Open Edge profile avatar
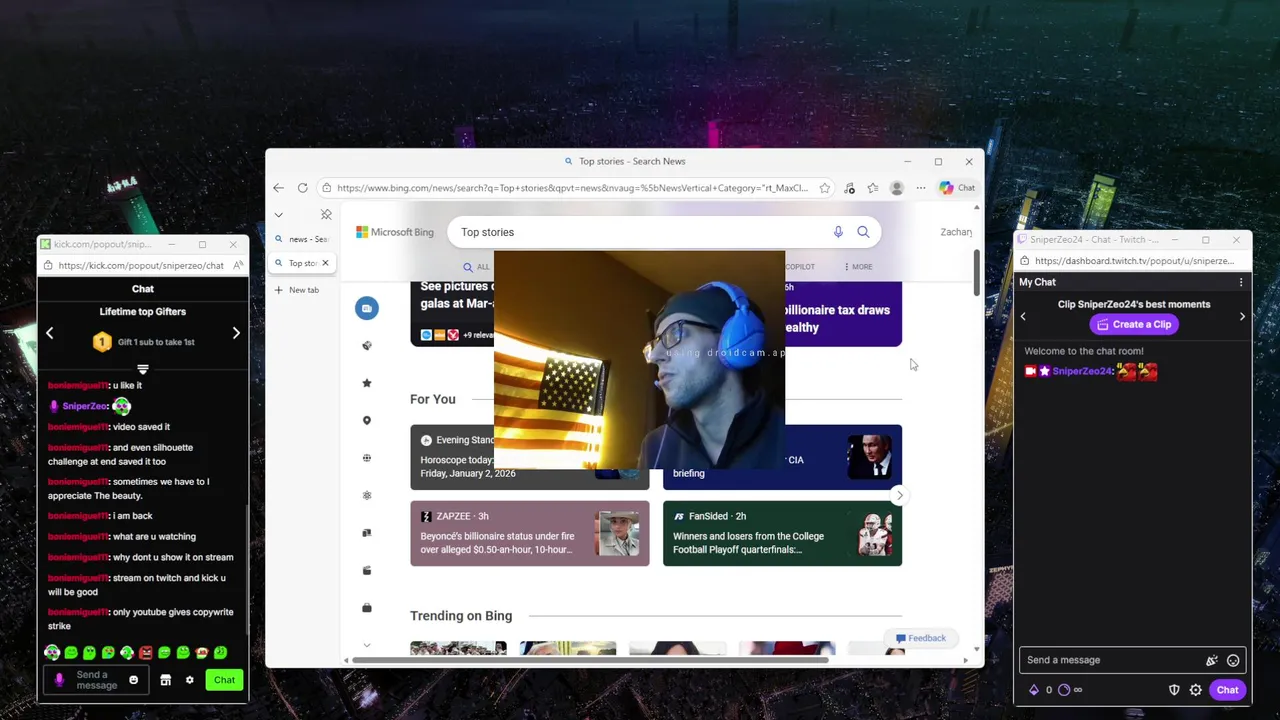 (x=897, y=188)
